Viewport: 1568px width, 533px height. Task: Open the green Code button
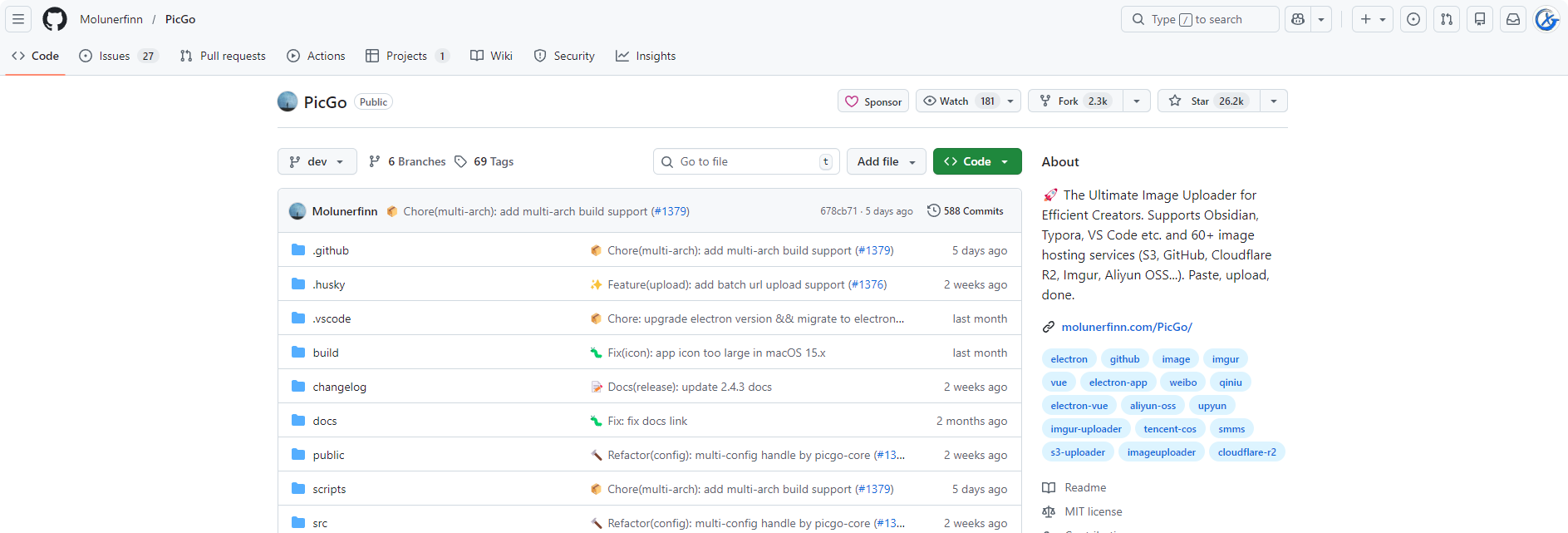click(977, 161)
